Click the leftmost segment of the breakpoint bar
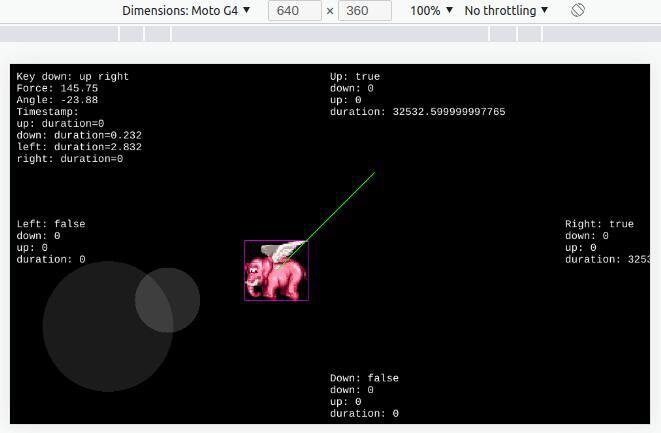This screenshot has width=661, height=433. (x=59, y=34)
